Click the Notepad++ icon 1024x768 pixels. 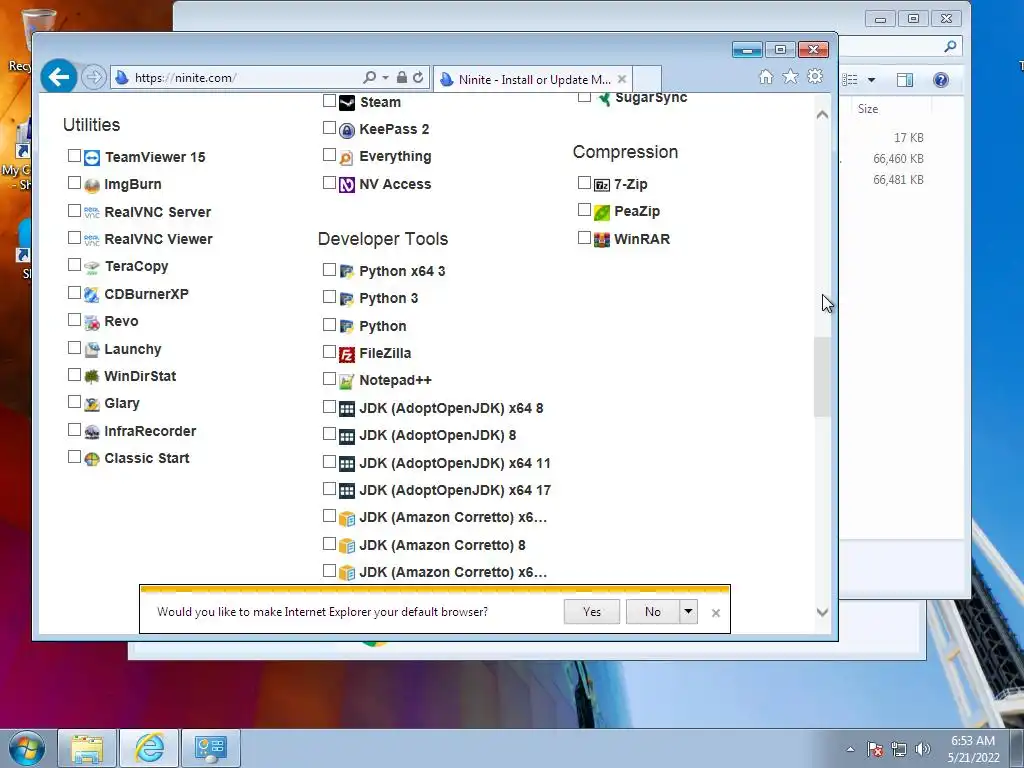[x=347, y=381]
